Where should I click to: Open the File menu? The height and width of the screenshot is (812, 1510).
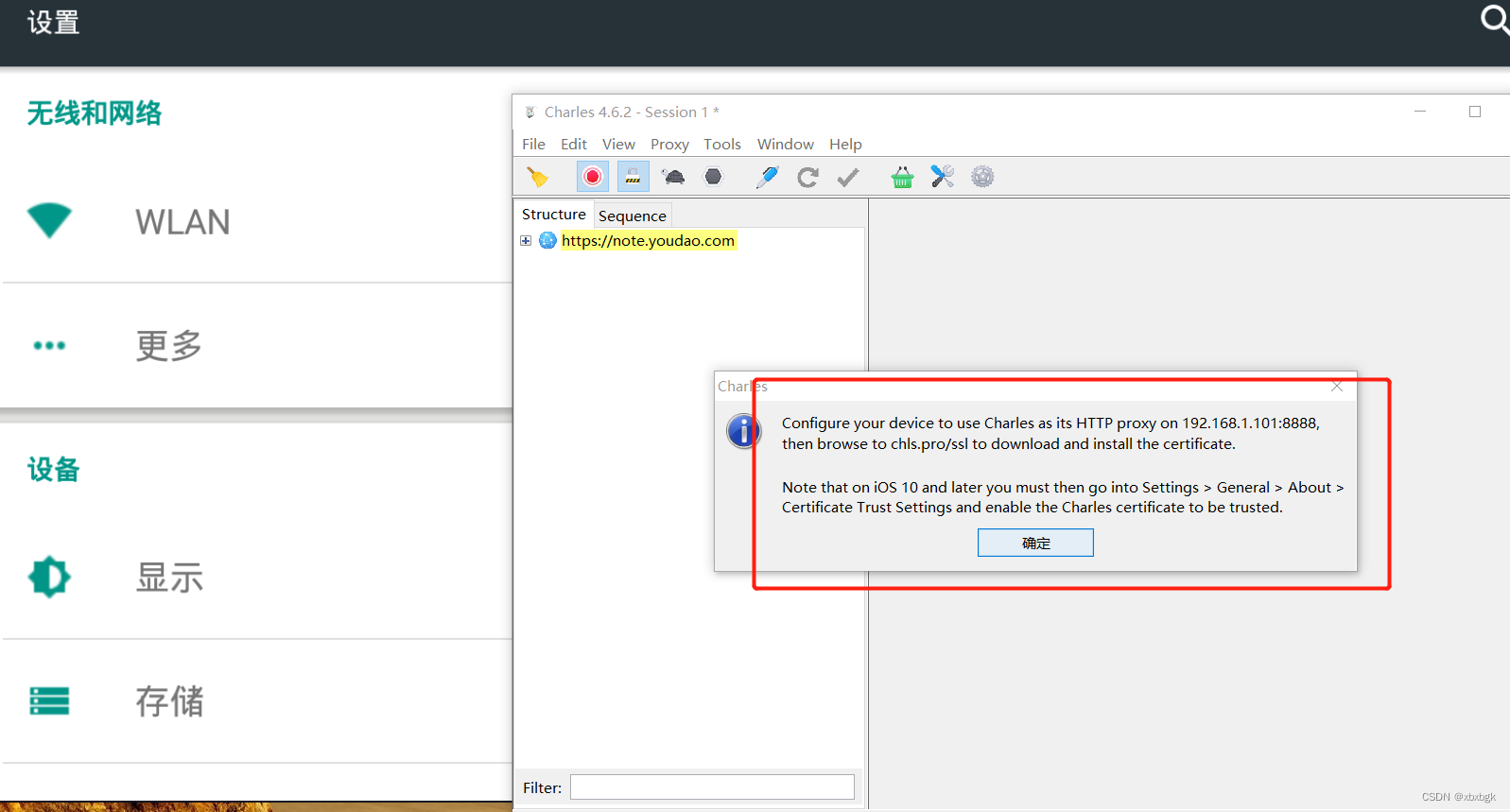click(533, 144)
